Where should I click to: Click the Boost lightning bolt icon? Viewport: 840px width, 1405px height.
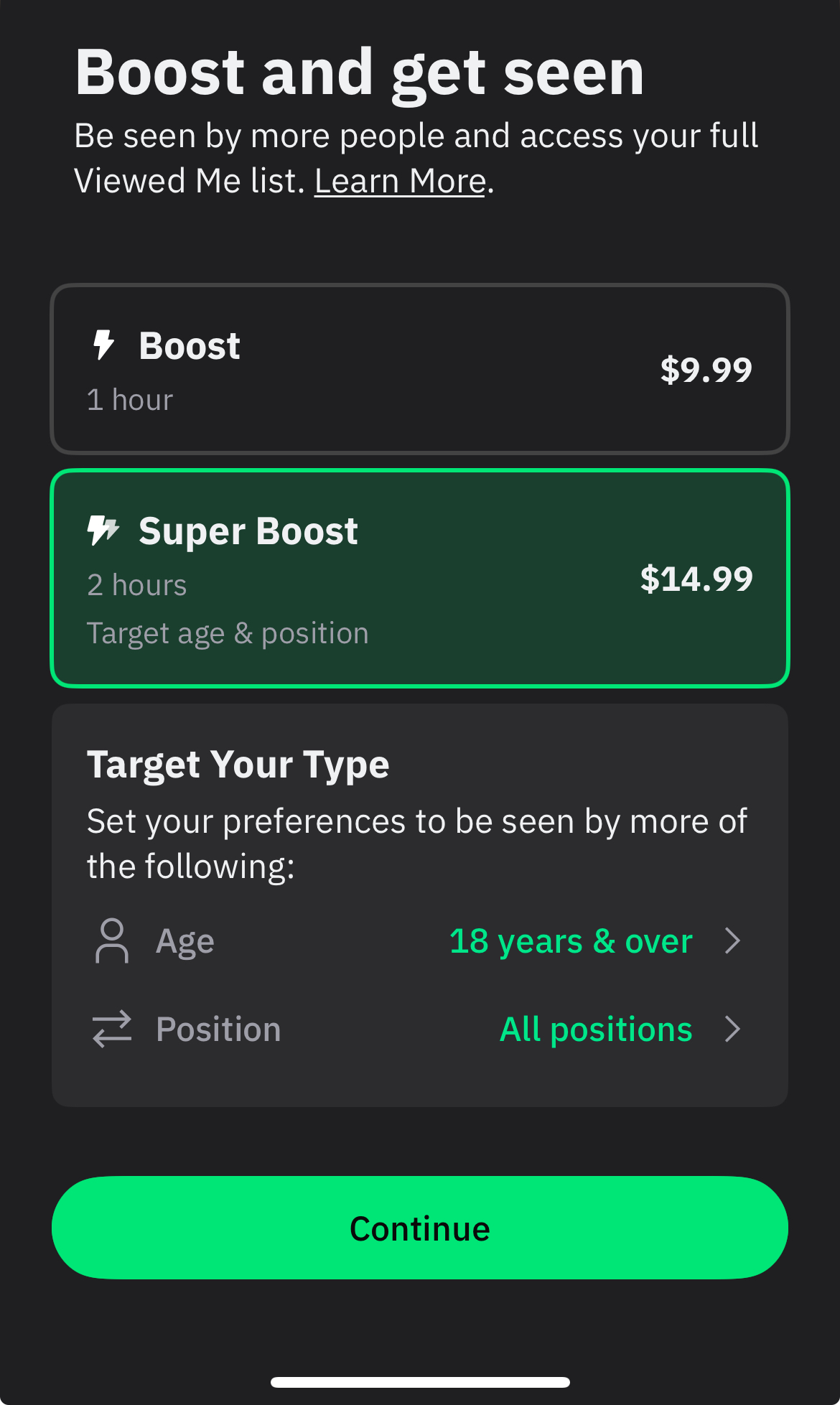tap(104, 345)
